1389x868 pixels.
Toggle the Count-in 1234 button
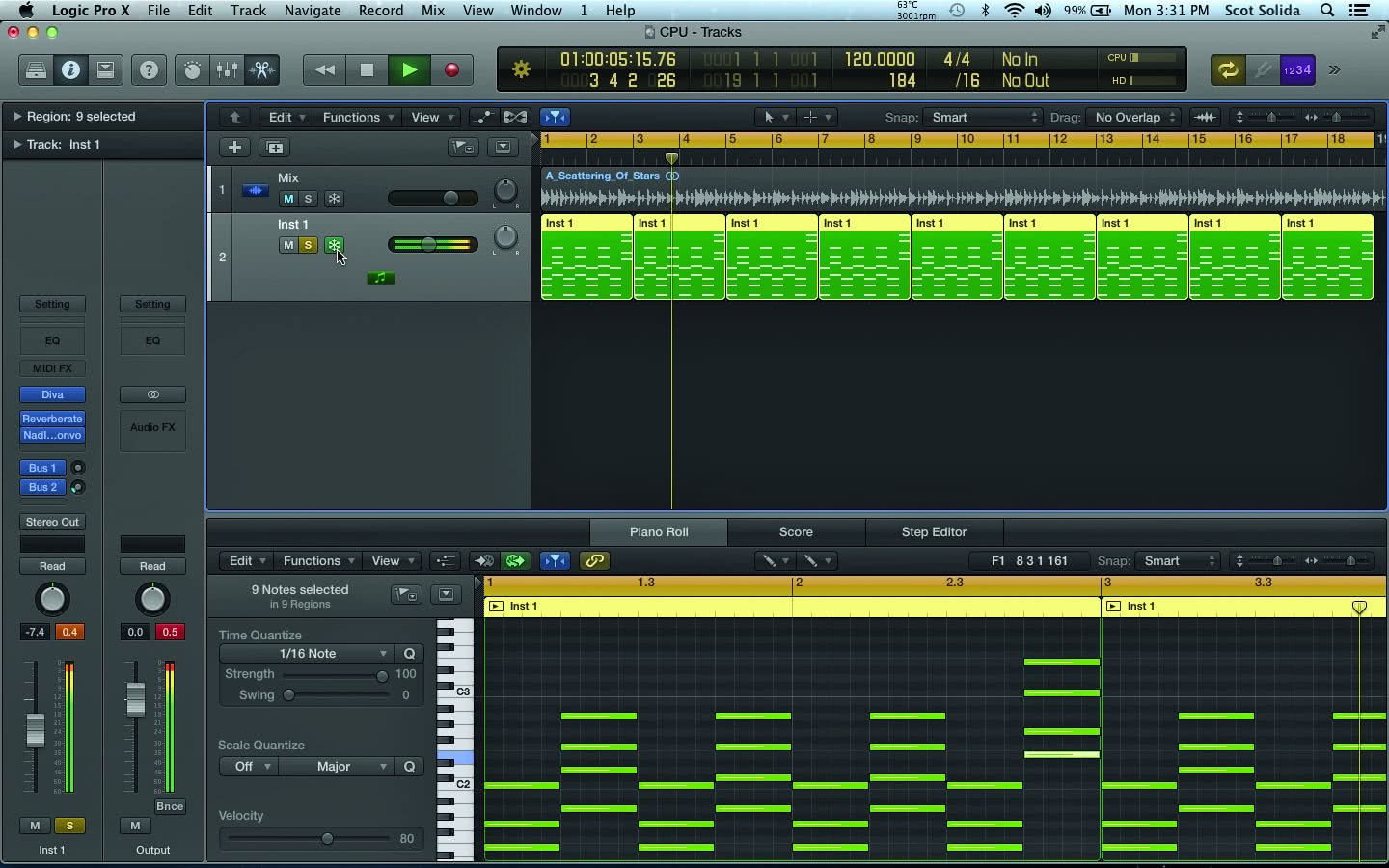click(1297, 70)
